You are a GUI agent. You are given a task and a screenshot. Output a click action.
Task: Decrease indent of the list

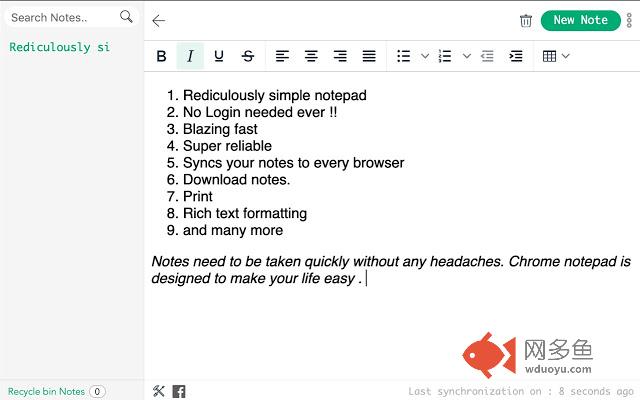487,56
